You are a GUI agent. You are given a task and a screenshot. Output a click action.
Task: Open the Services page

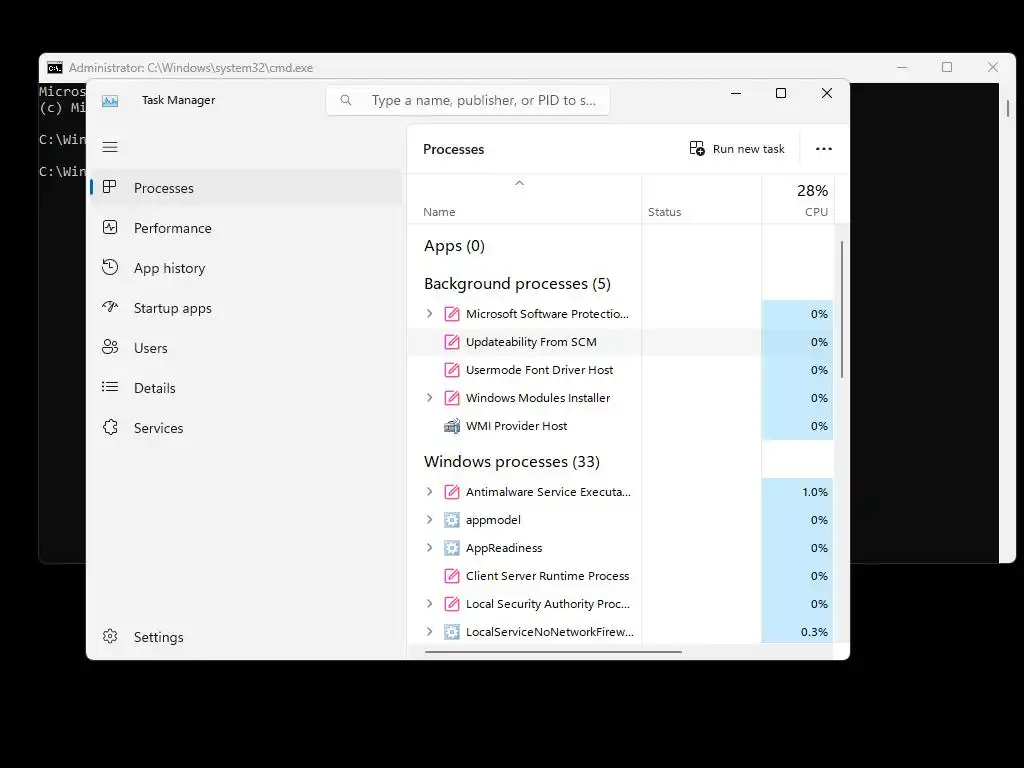click(247, 428)
